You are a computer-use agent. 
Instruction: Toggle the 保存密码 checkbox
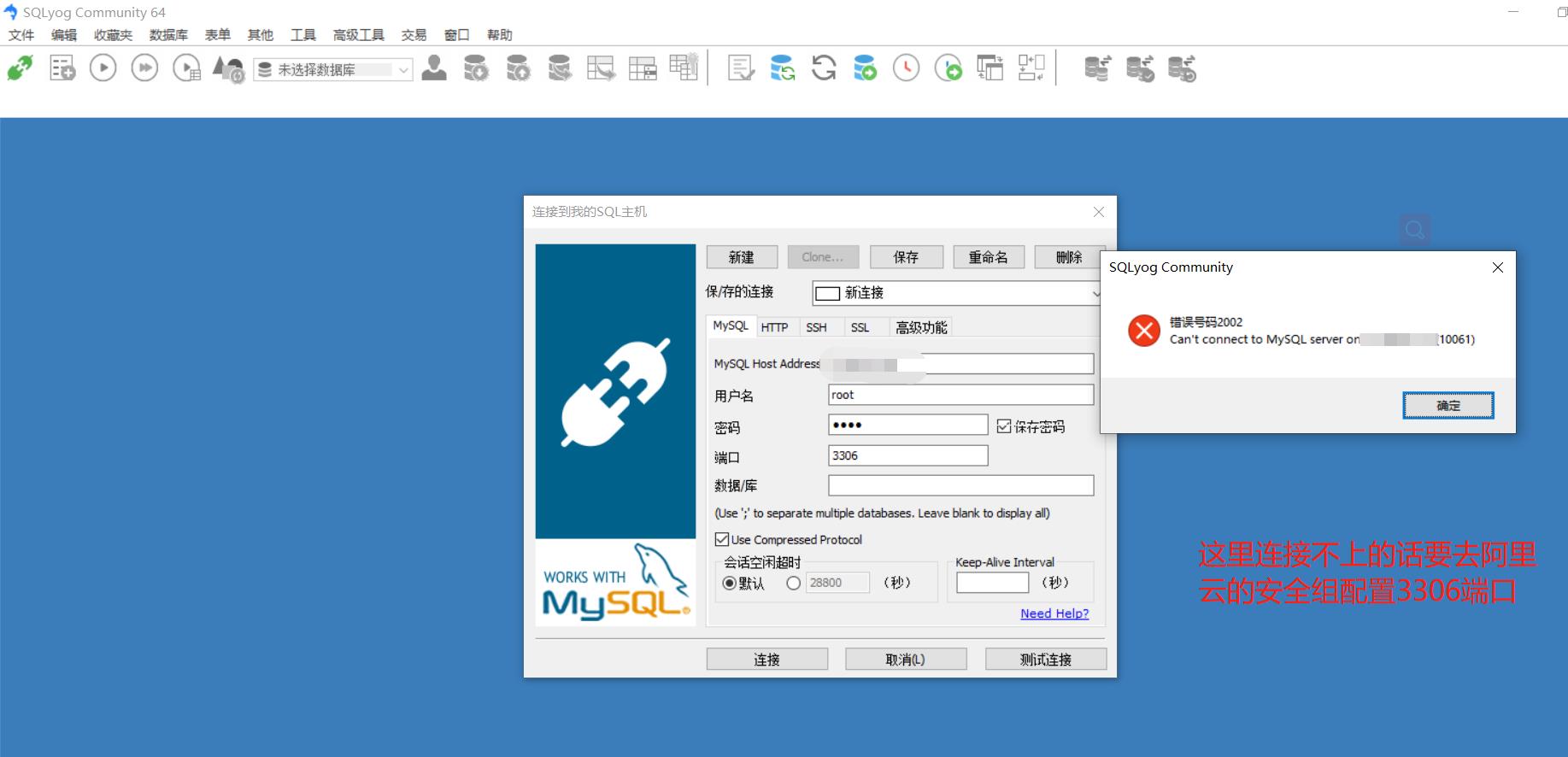1004,425
